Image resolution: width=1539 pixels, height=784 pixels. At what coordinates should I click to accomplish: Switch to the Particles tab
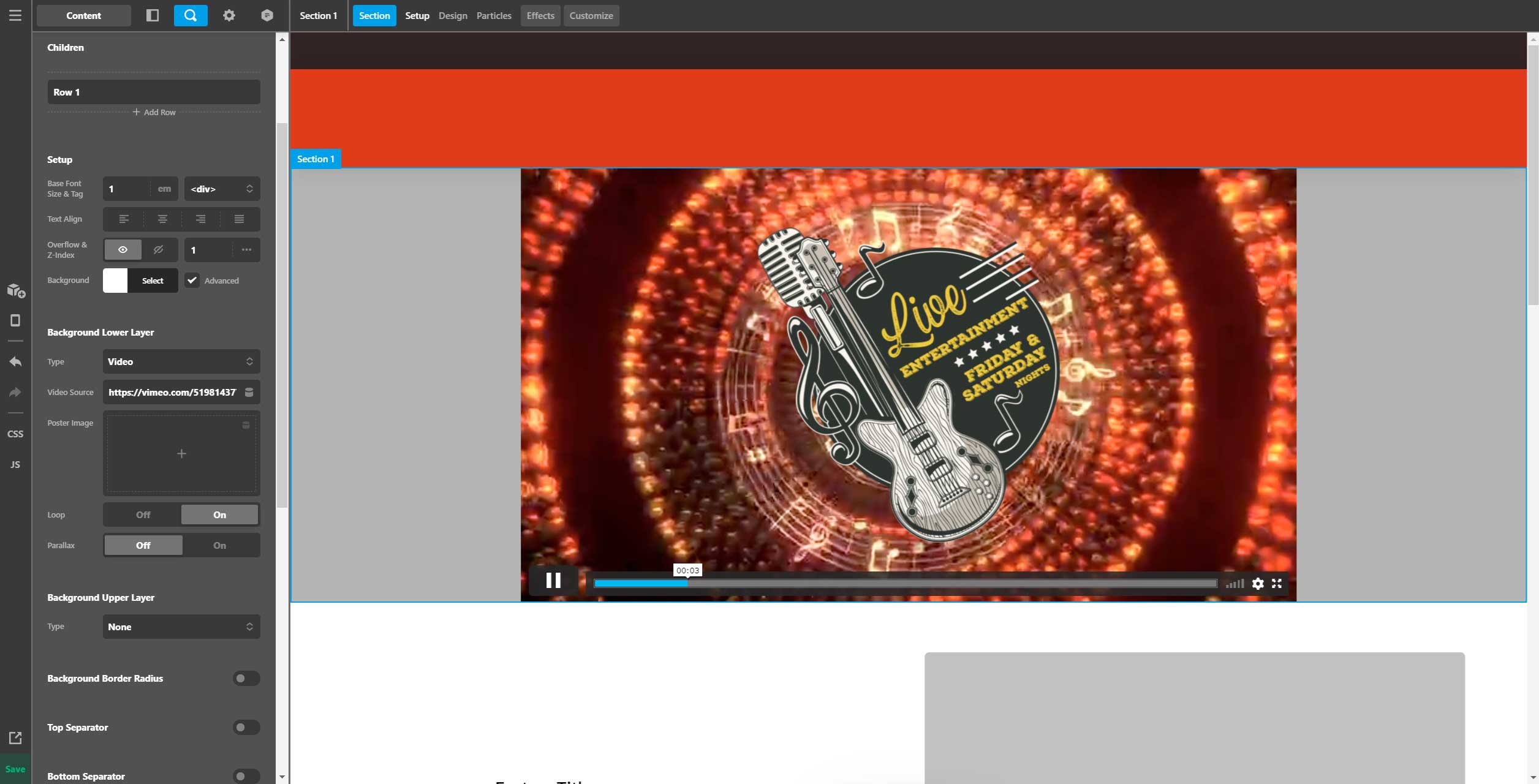tap(494, 16)
